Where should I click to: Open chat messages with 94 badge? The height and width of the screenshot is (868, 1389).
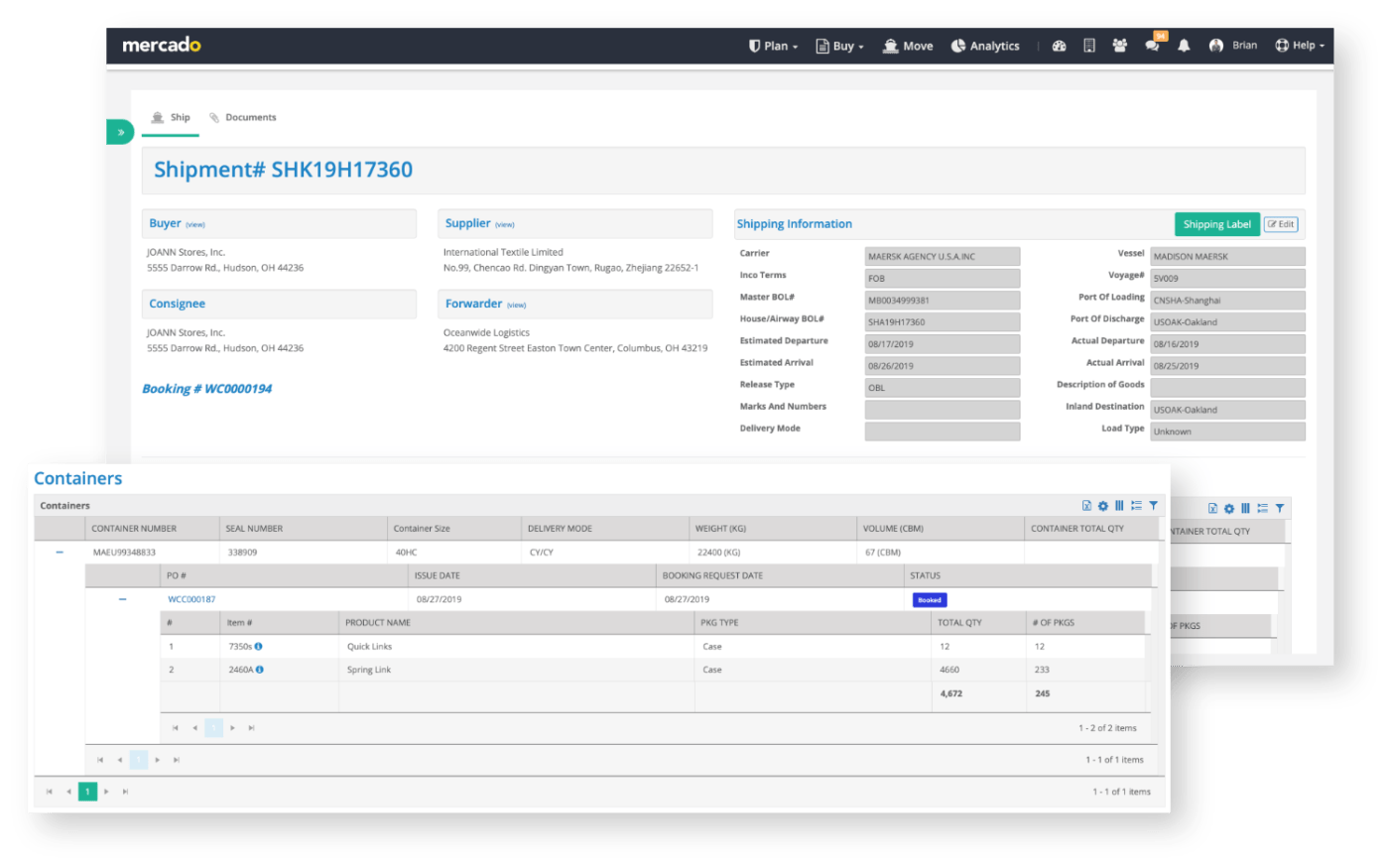tap(1153, 44)
